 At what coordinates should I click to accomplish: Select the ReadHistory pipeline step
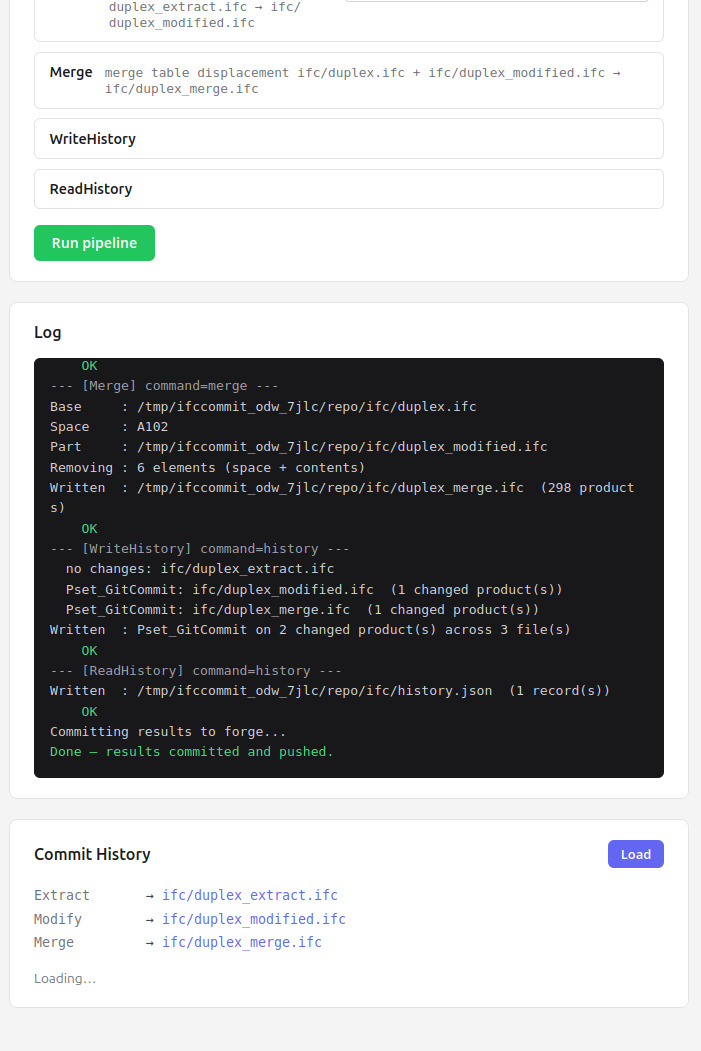tap(348, 189)
